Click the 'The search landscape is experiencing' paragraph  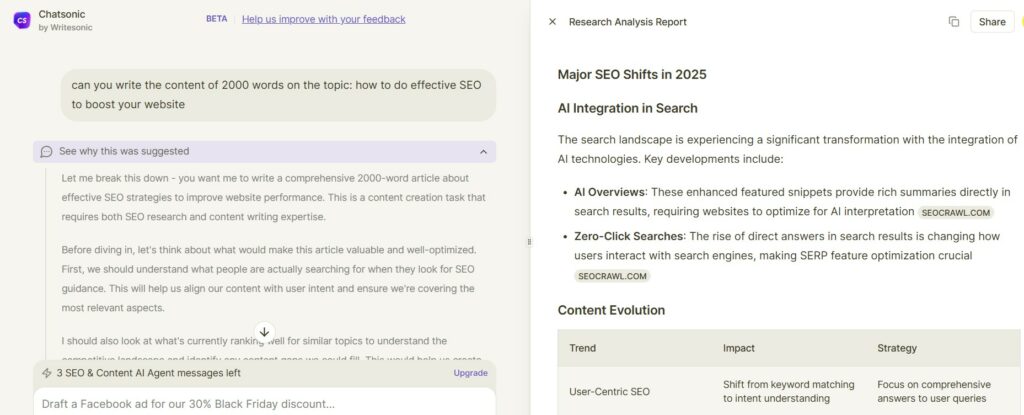coord(787,149)
